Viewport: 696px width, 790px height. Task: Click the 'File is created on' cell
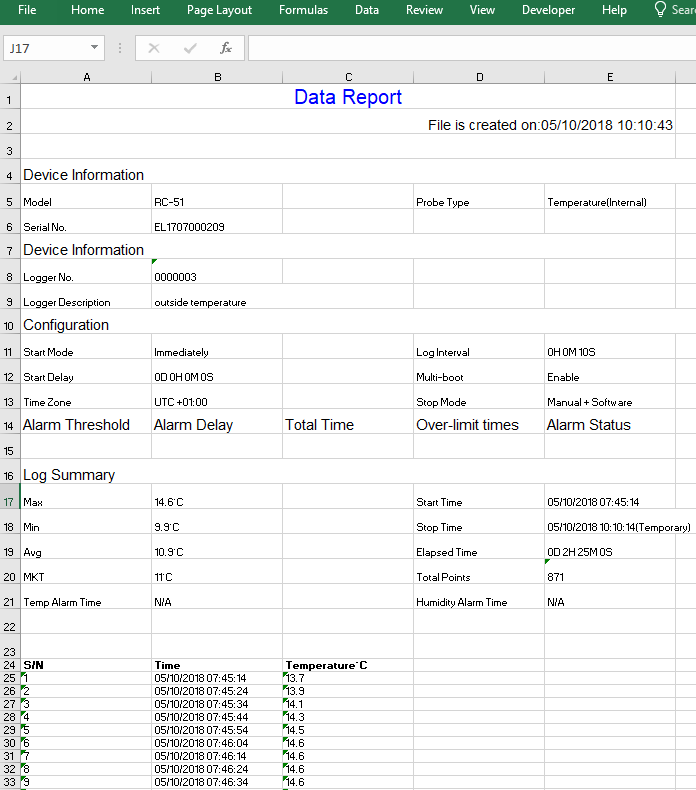coord(348,122)
